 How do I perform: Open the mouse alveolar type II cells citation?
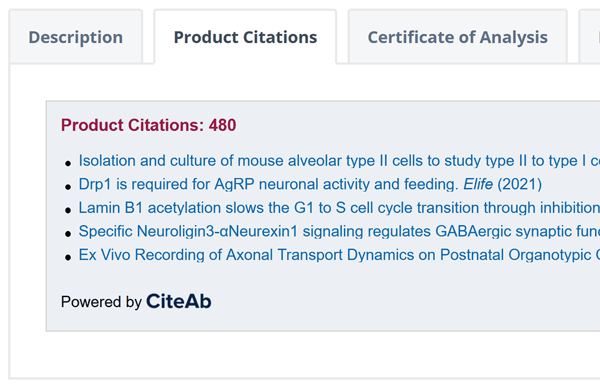click(x=339, y=161)
